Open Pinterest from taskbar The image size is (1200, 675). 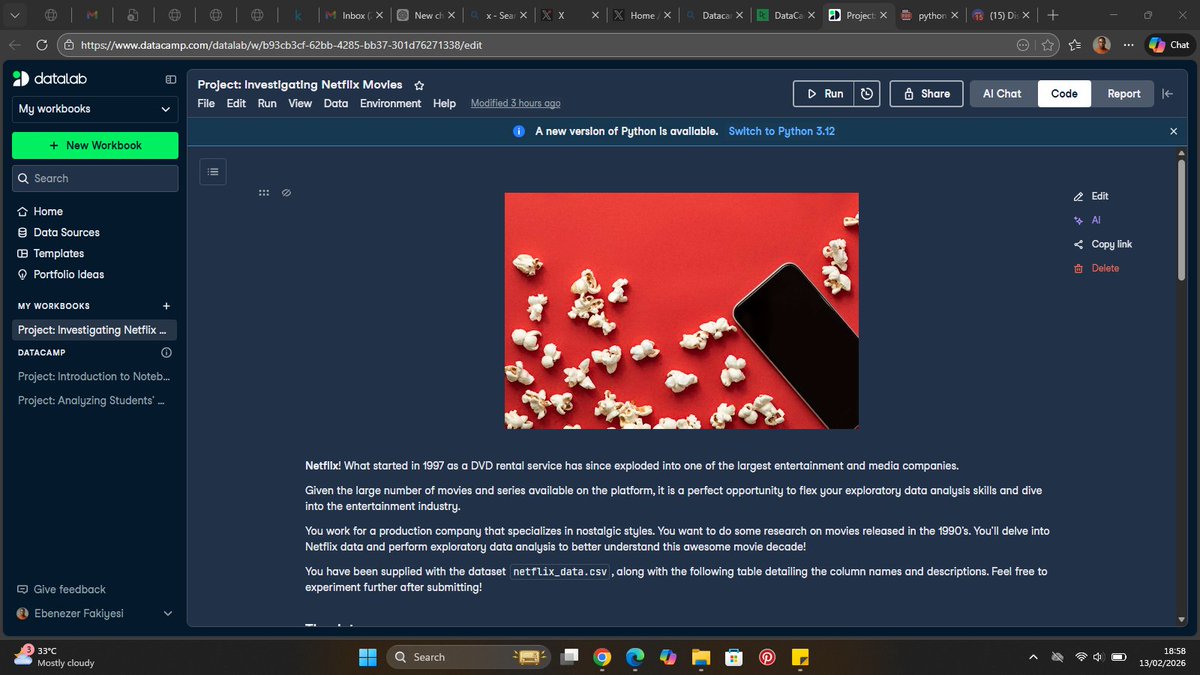[766, 657]
